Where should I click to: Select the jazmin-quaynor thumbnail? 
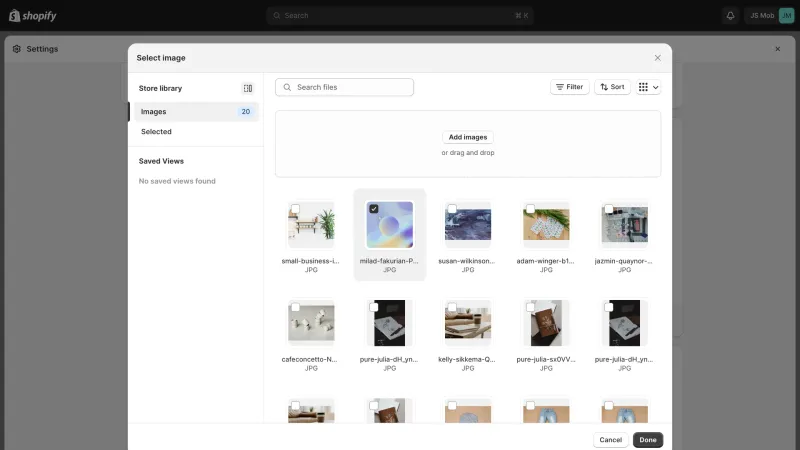tap(624, 224)
